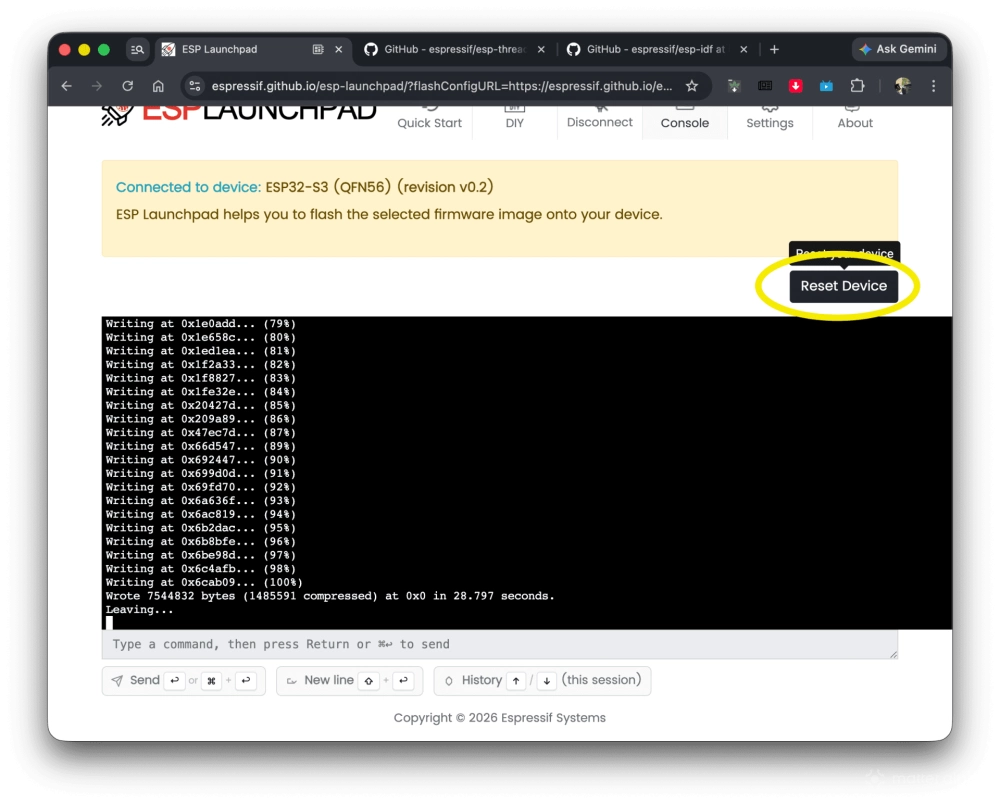Click 'Wrote 7544832 bytes' console line
The width and height of the screenshot is (1000, 804).
pyautogui.click(x=330, y=596)
